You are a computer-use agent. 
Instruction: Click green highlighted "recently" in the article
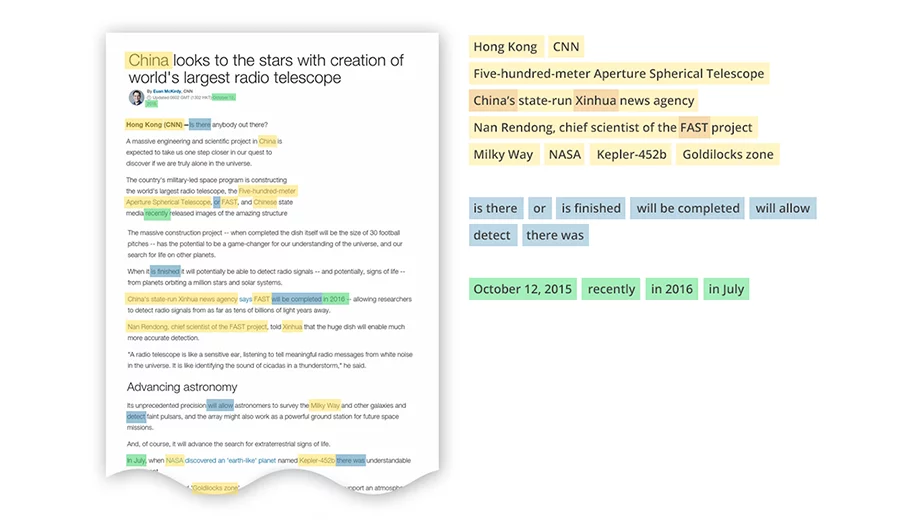(x=157, y=213)
